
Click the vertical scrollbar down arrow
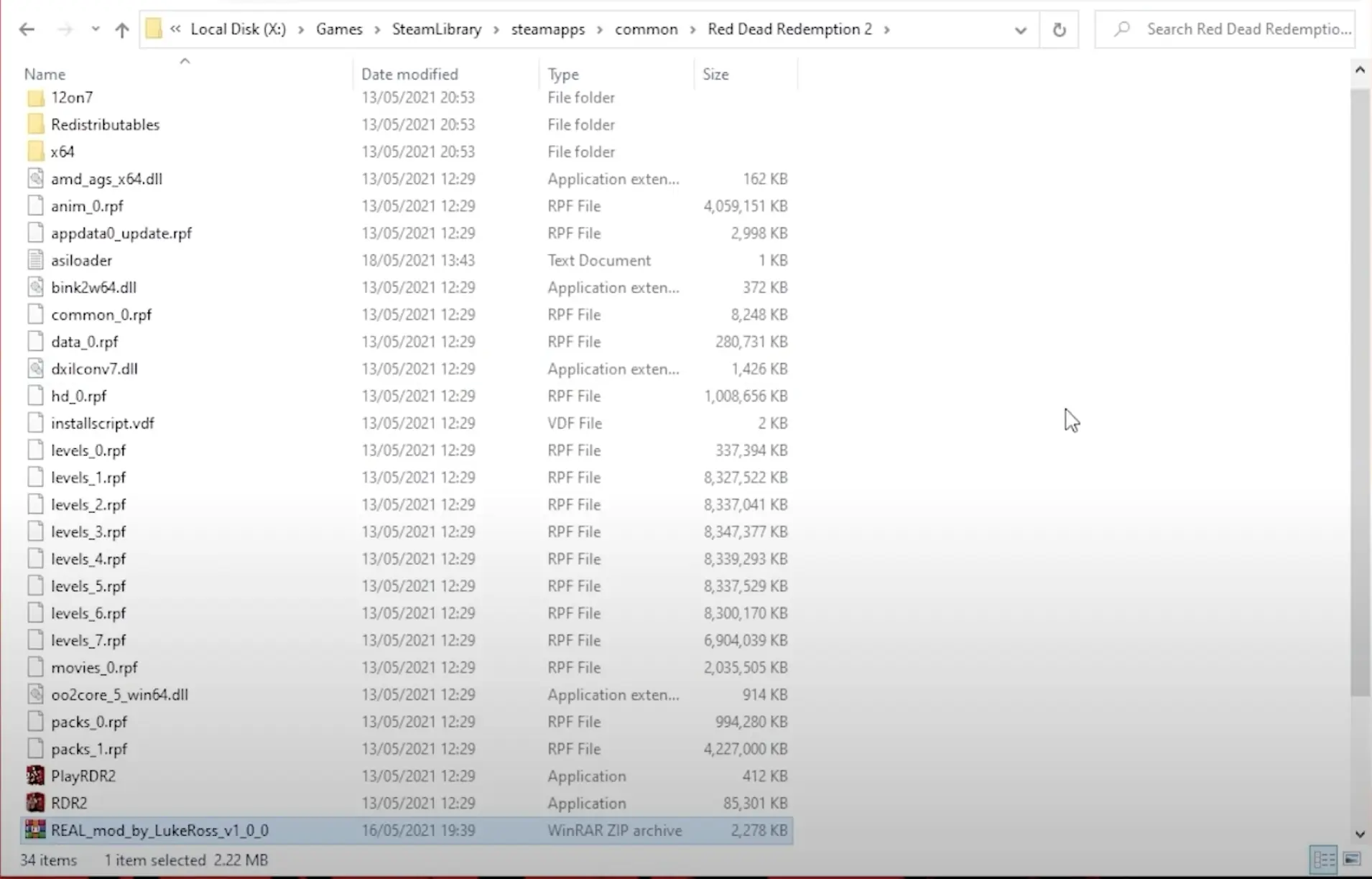tap(1359, 834)
